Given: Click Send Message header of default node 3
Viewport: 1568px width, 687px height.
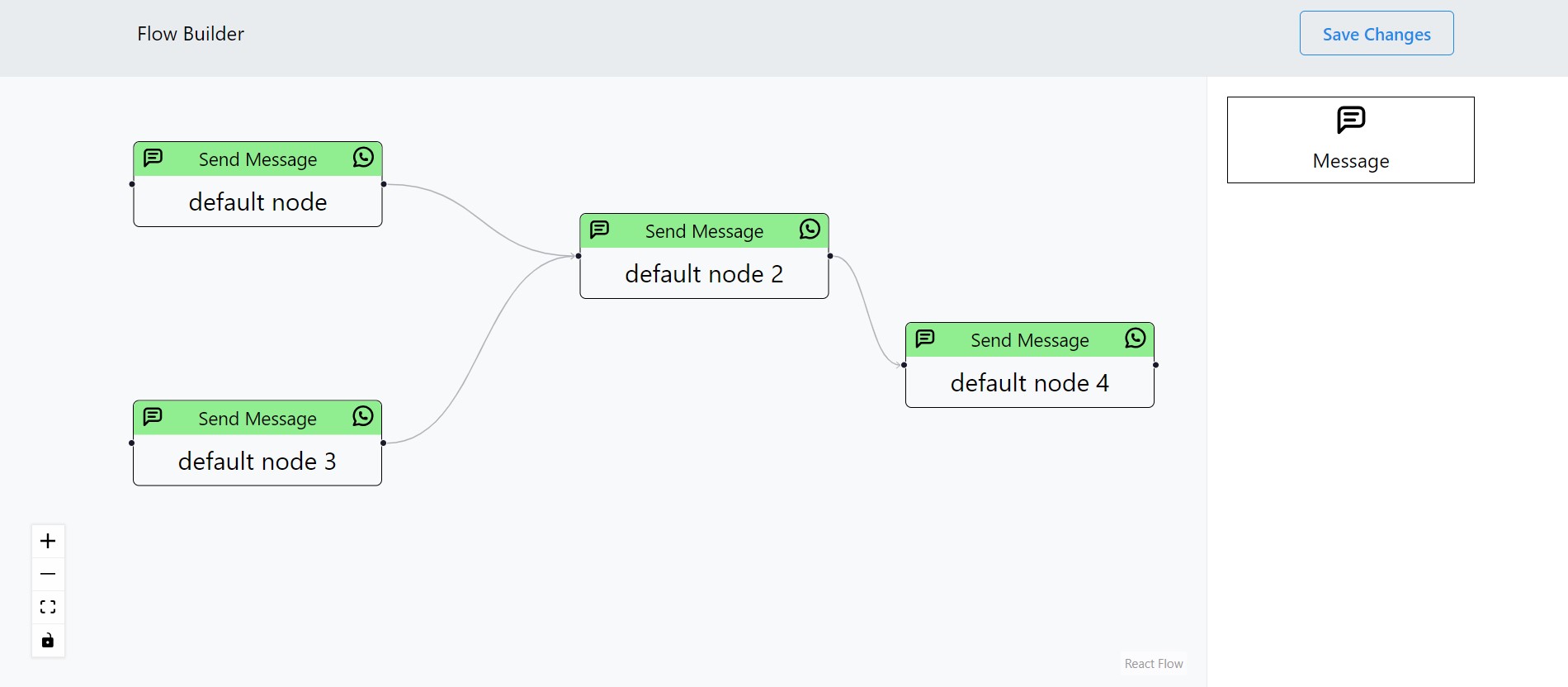Looking at the screenshot, I should (257, 419).
